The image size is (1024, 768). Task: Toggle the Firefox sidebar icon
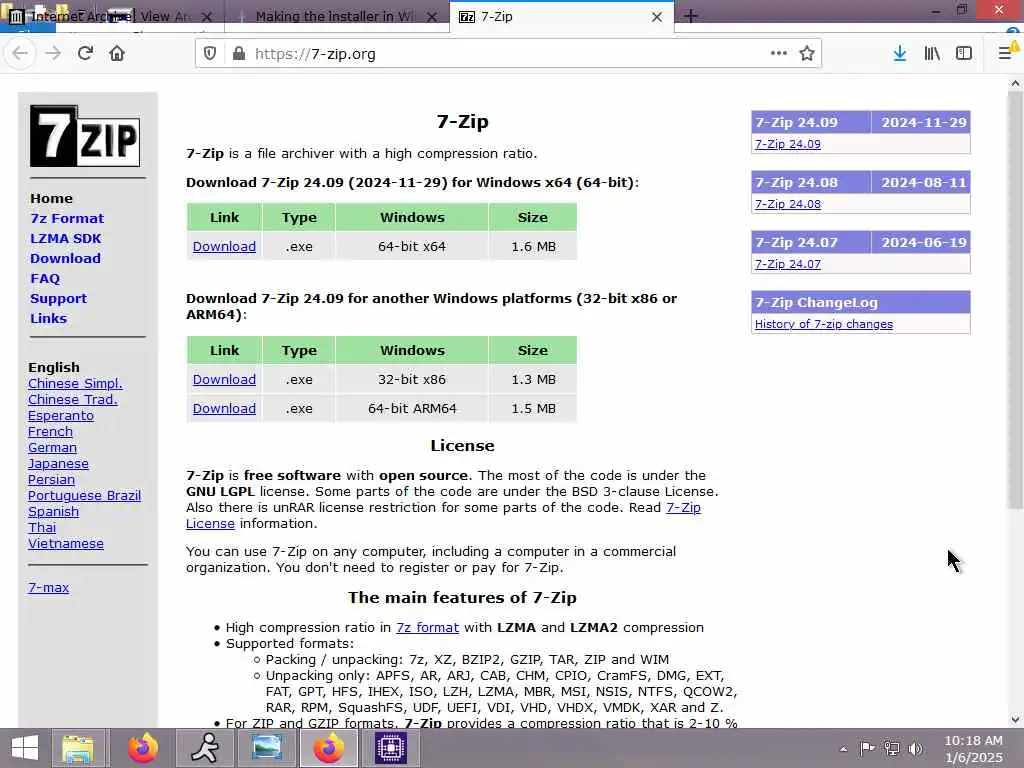point(964,54)
